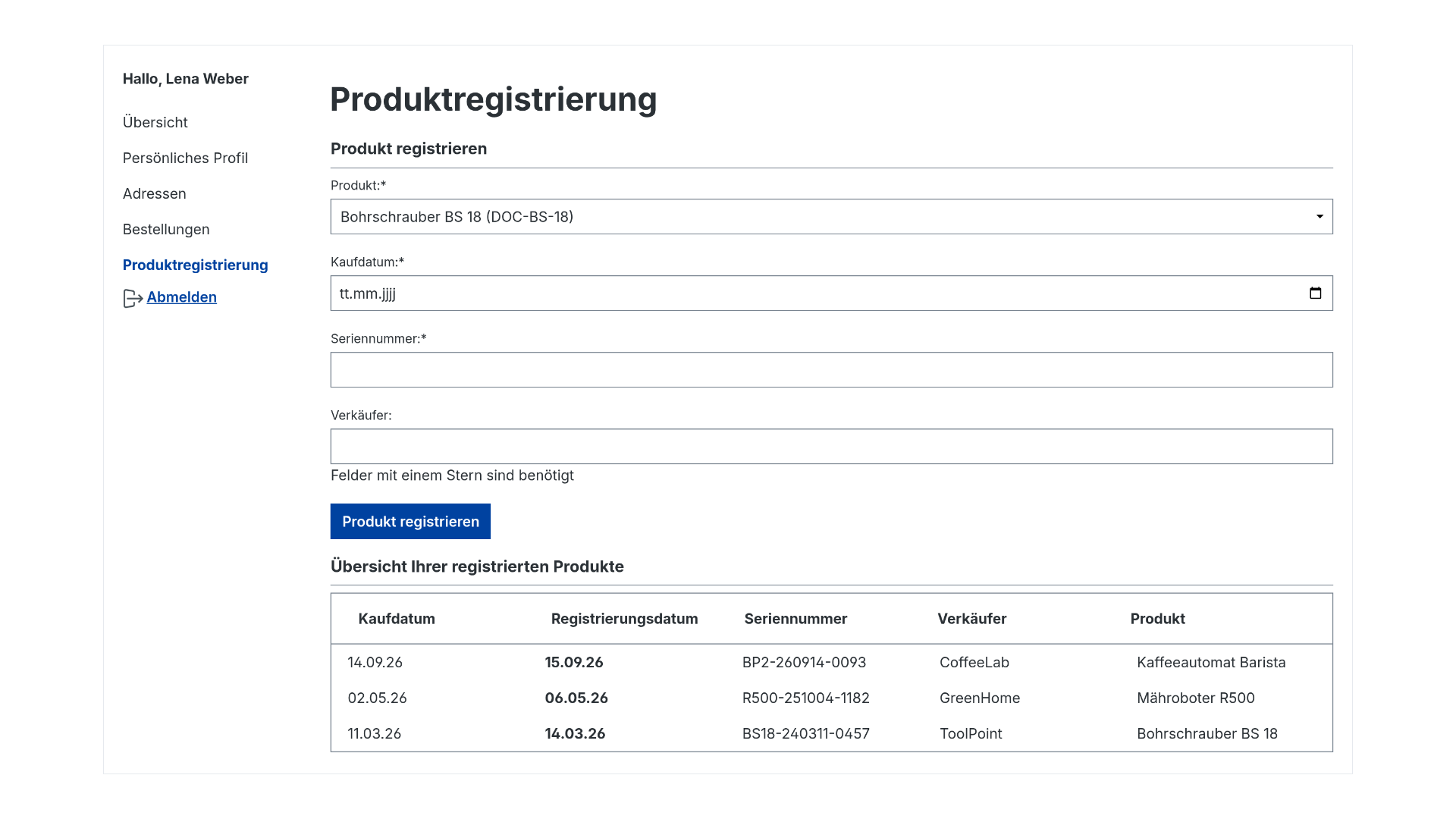Click the Seriennummer column header

coord(795,619)
